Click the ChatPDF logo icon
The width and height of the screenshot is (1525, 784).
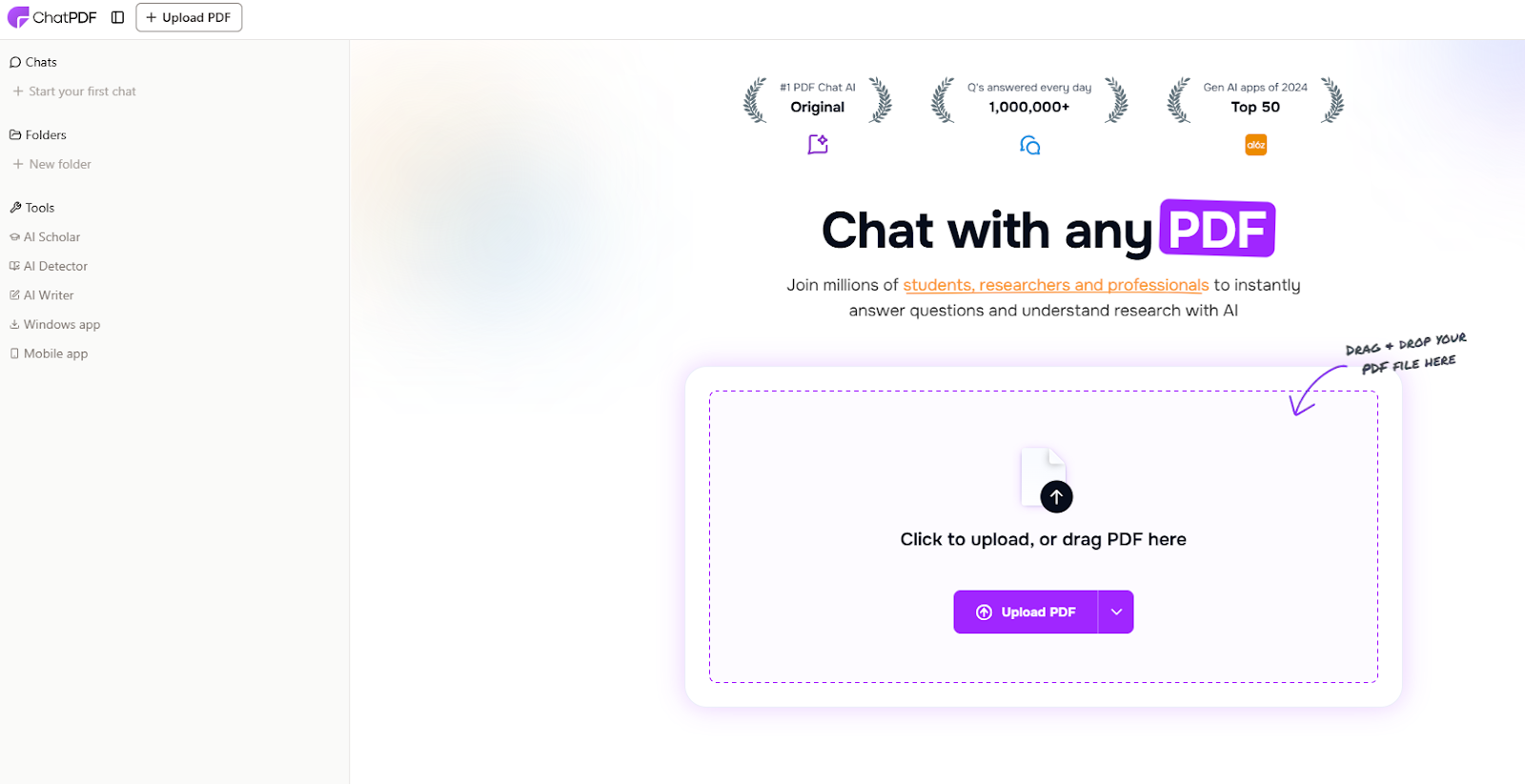18,17
